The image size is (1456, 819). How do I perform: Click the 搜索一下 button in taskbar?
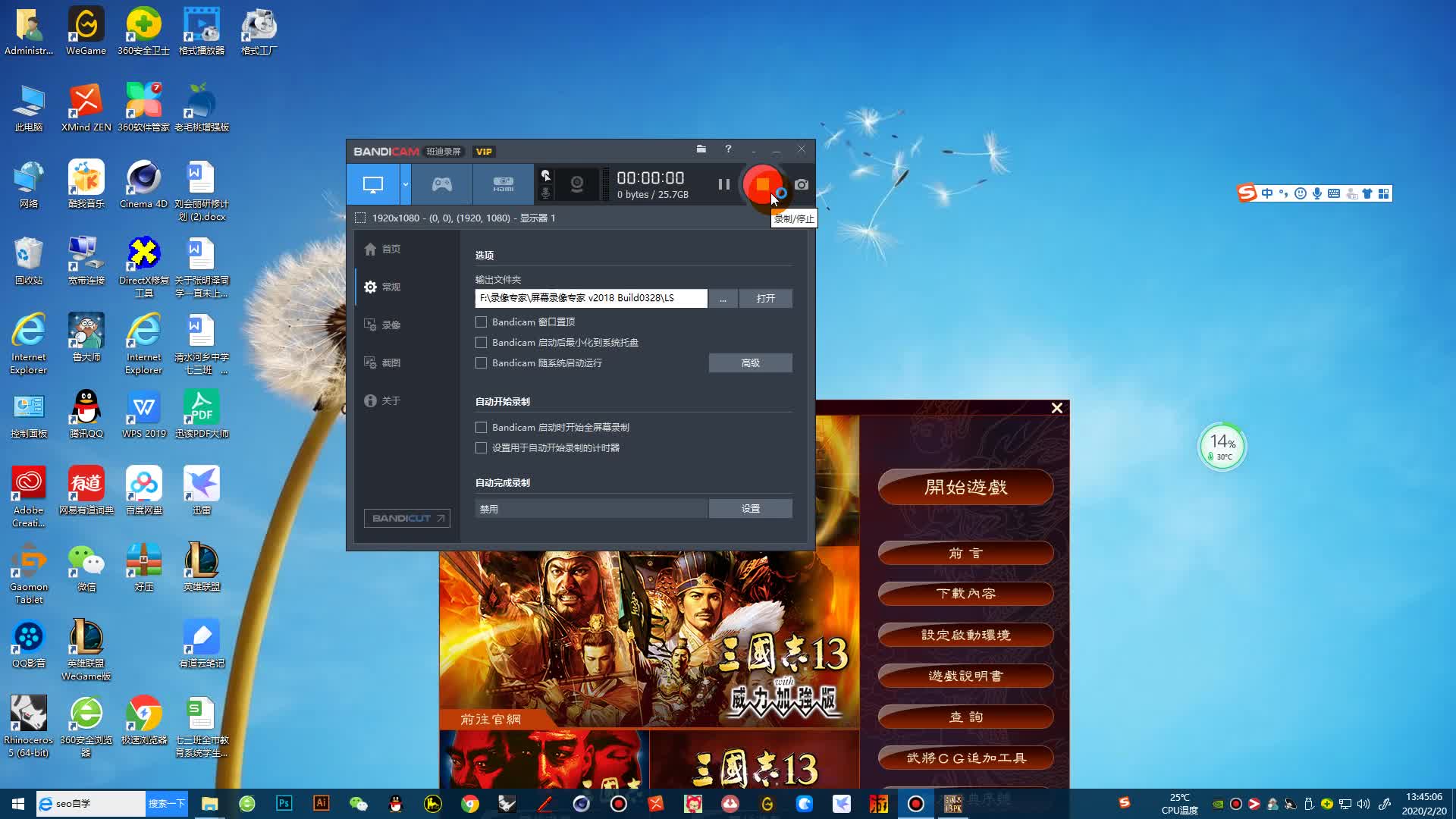pyautogui.click(x=166, y=804)
